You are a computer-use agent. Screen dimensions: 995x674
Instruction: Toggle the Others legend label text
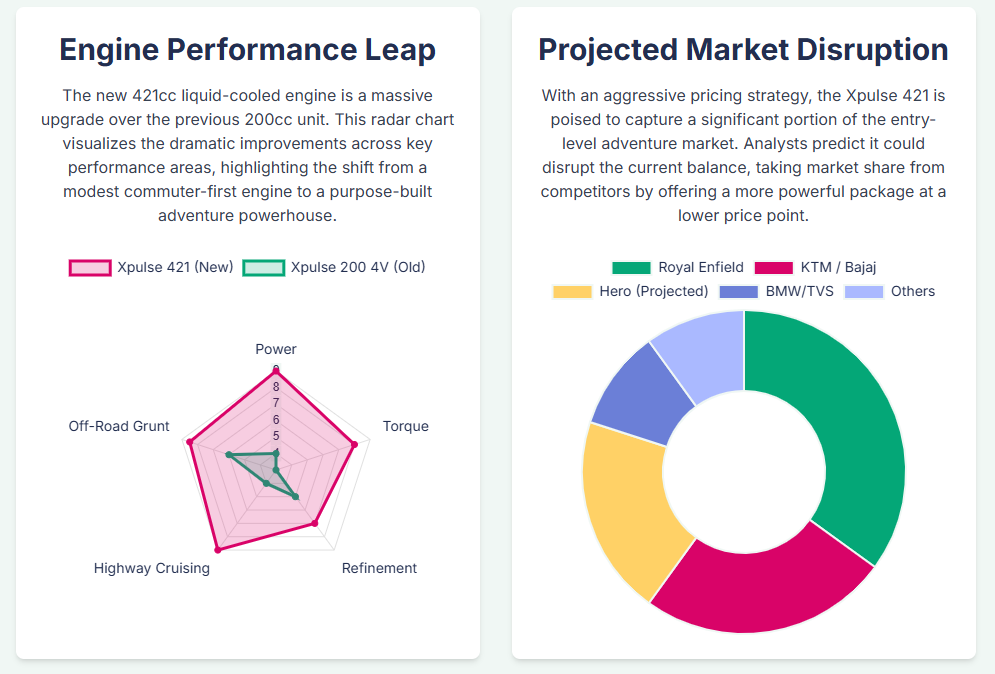click(x=912, y=291)
